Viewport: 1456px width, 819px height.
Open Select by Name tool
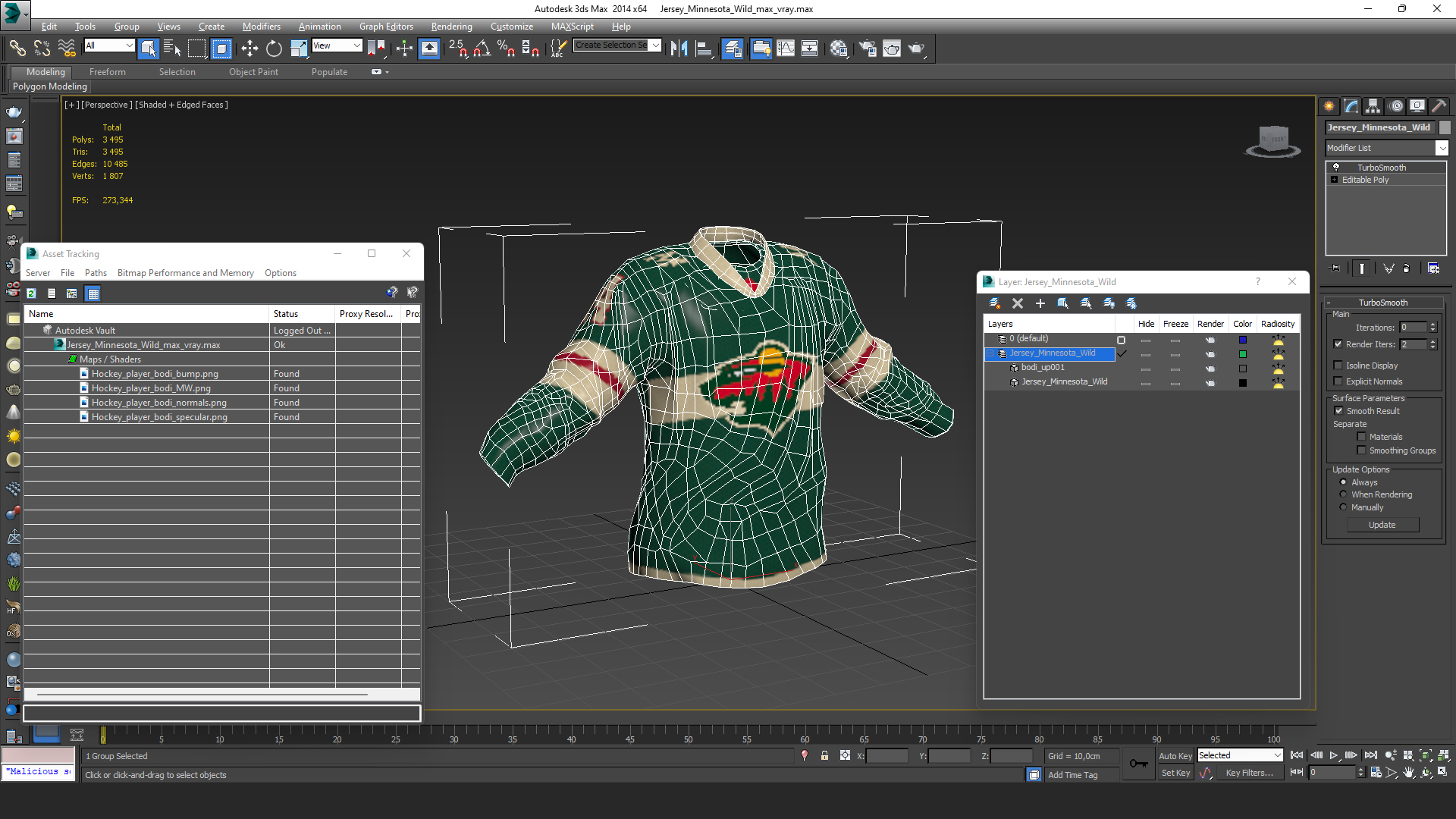click(x=172, y=49)
